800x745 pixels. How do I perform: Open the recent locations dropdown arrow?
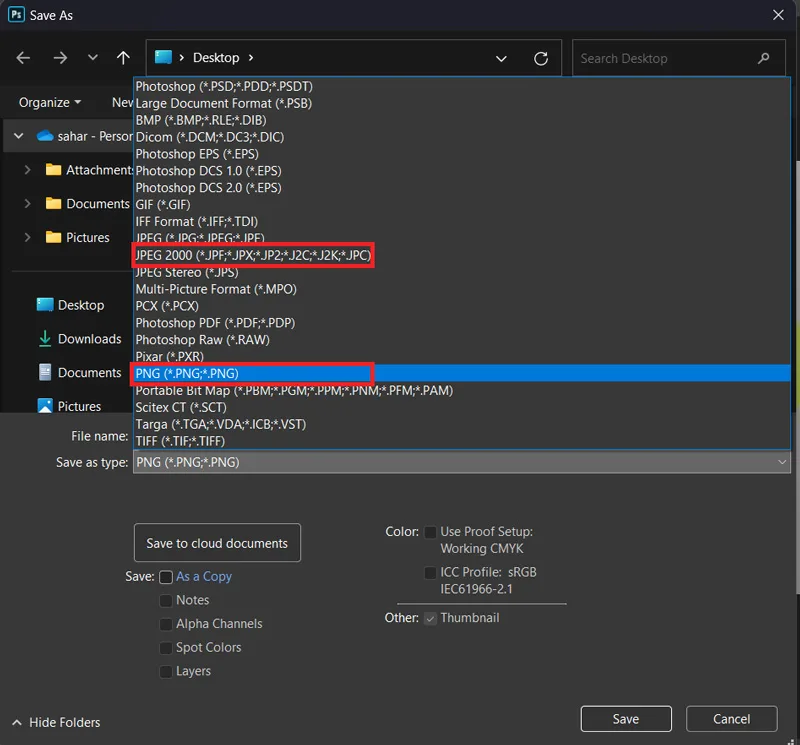pos(92,58)
